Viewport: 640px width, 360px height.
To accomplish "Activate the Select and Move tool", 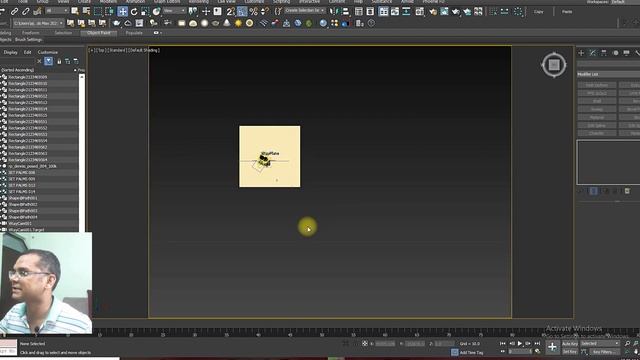I will point(122,11).
